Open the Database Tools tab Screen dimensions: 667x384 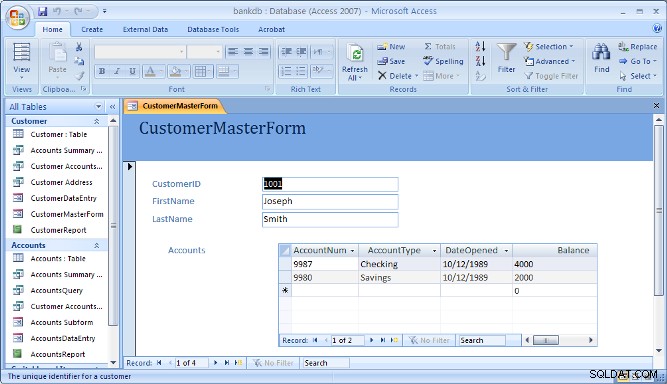(213, 29)
